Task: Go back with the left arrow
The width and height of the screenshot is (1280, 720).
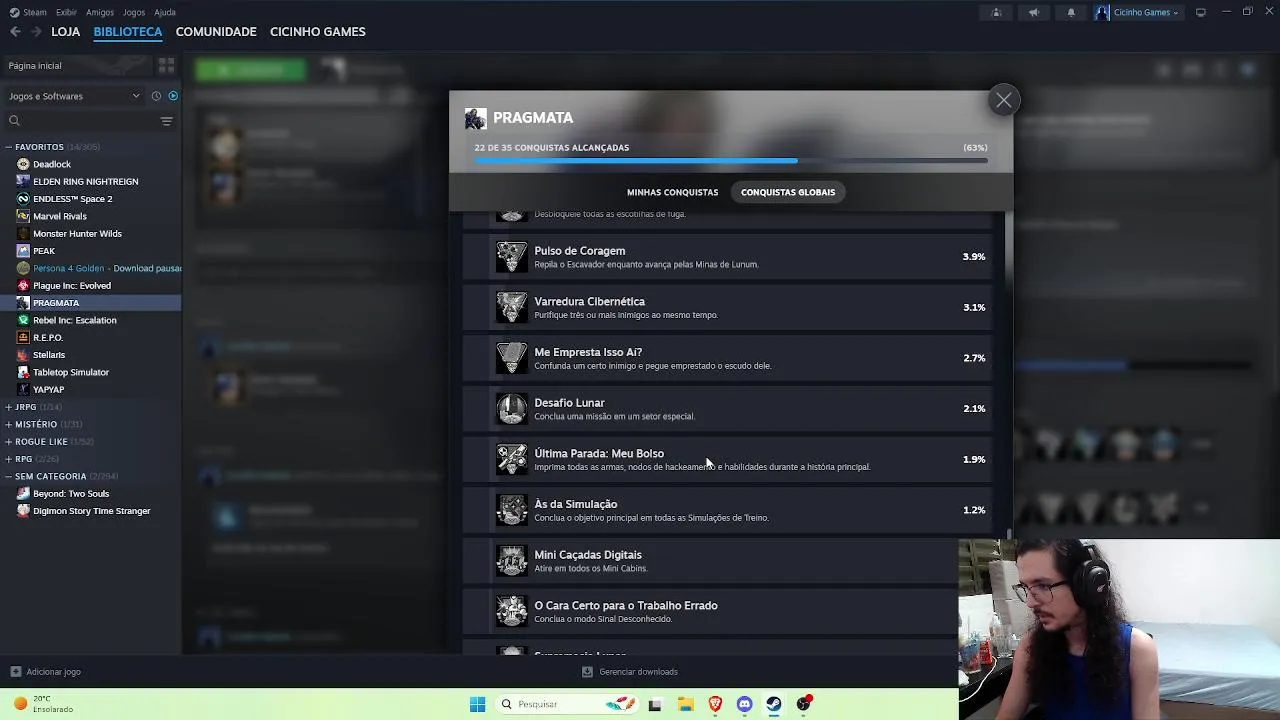Action: click(x=15, y=32)
